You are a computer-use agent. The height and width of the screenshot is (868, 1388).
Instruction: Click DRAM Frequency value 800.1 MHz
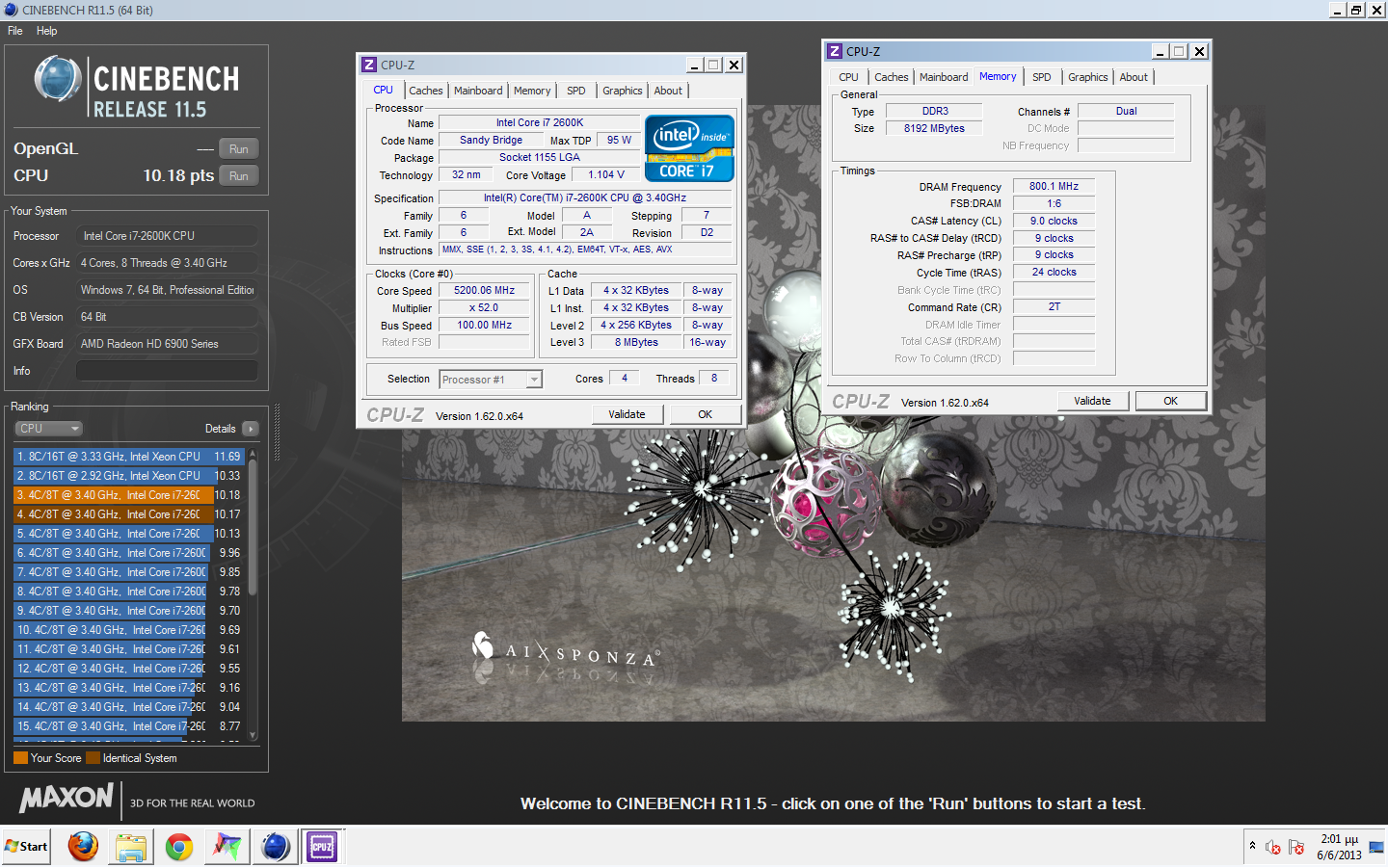click(x=1054, y=187)
